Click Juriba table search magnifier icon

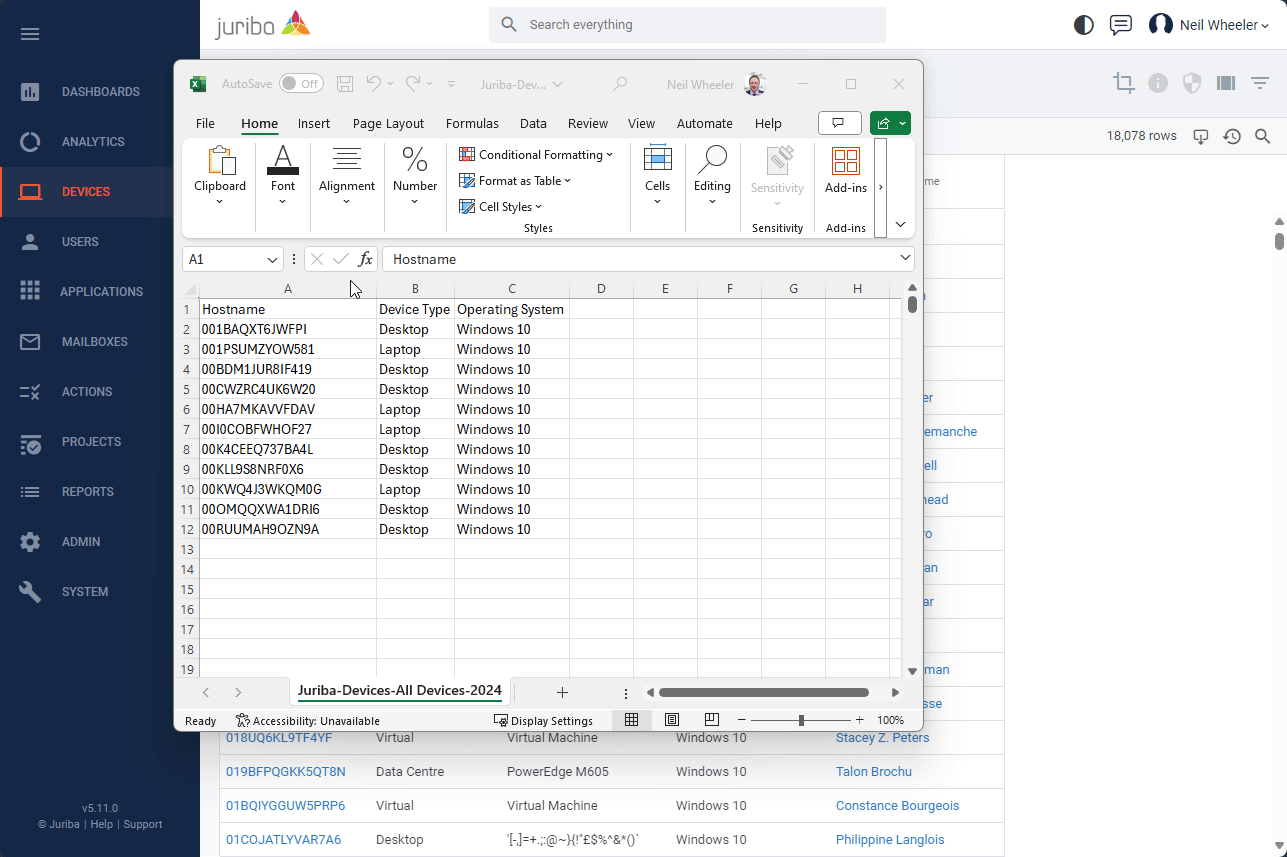click(x=1262, y=136)
